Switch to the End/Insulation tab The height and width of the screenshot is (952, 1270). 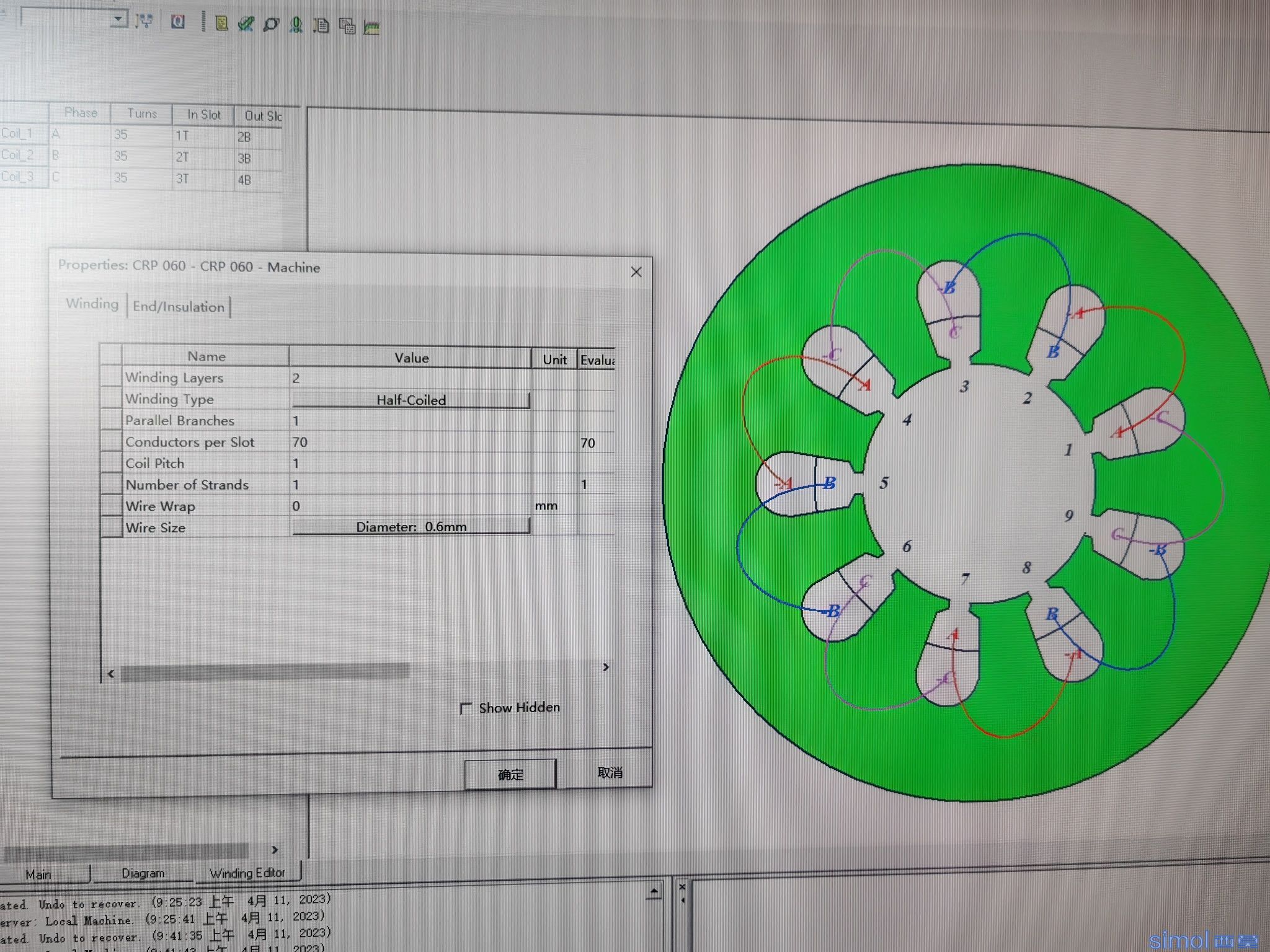(x=179, y=307)
